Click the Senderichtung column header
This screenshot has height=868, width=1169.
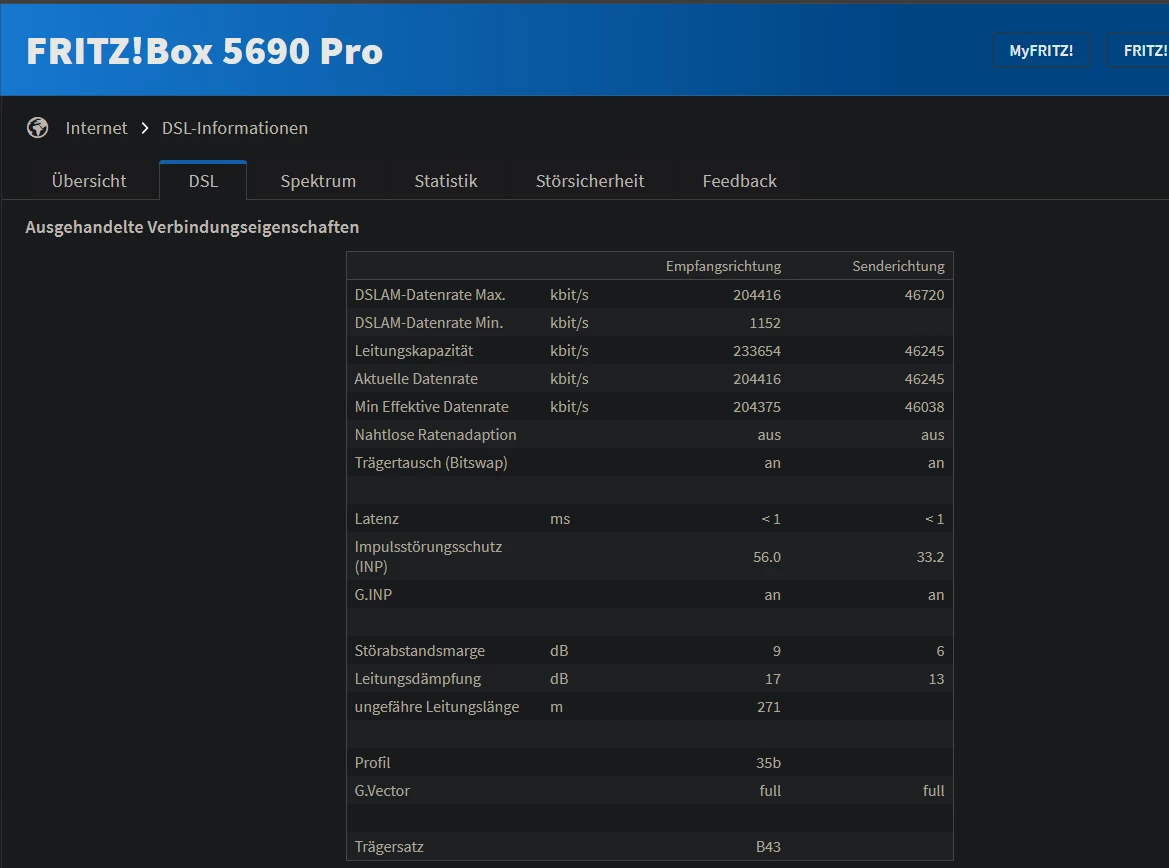click(898, 266)
